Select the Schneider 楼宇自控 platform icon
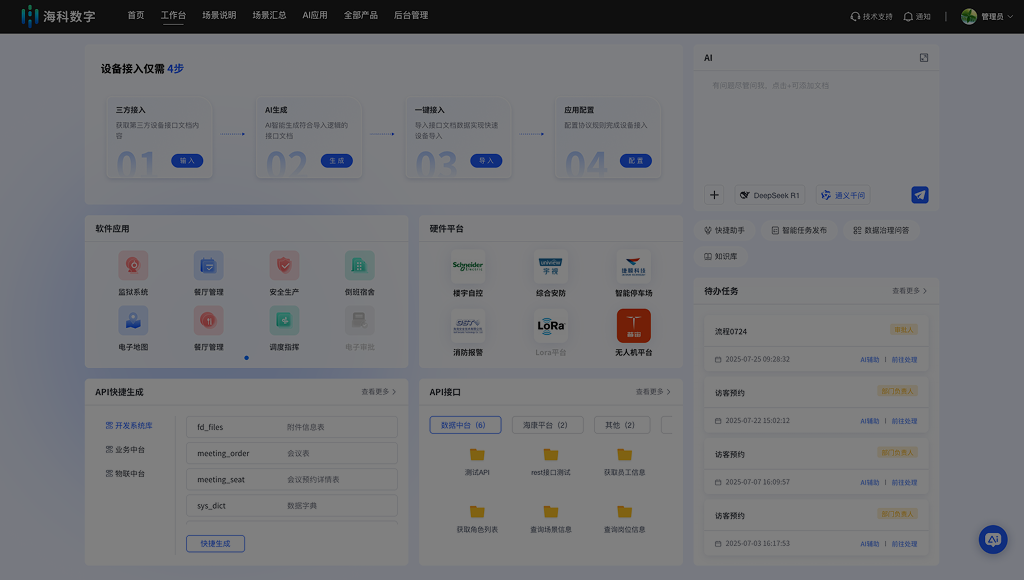 click(x=467, y=266)
